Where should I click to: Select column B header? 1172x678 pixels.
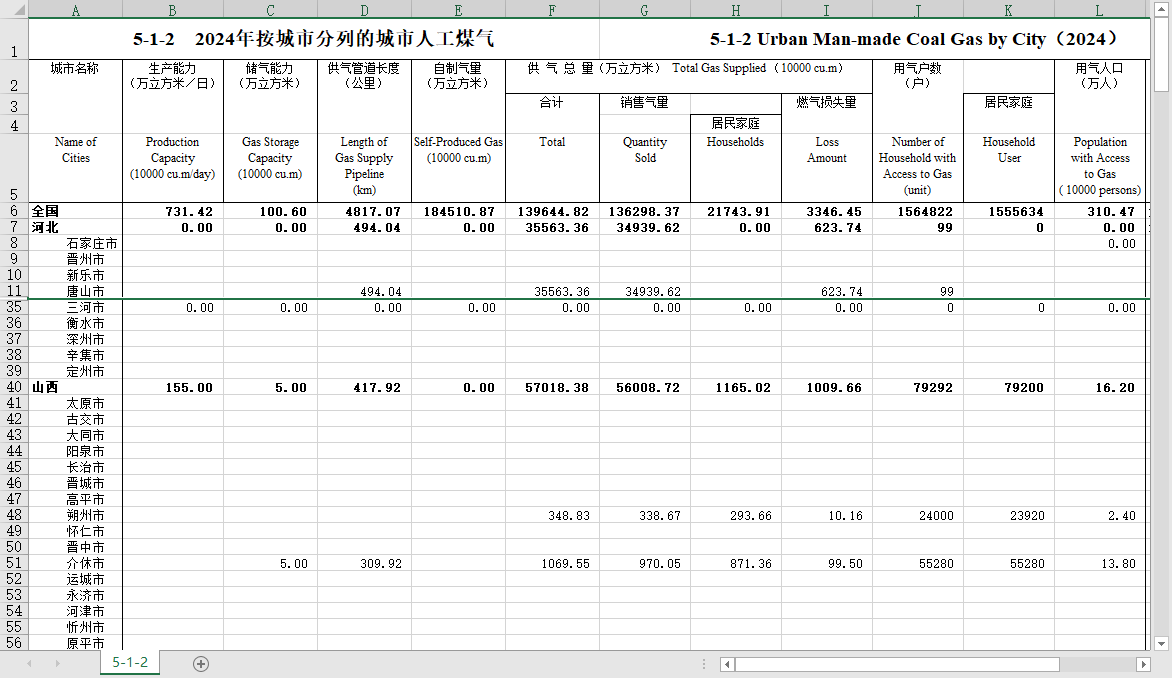[173, 10]
